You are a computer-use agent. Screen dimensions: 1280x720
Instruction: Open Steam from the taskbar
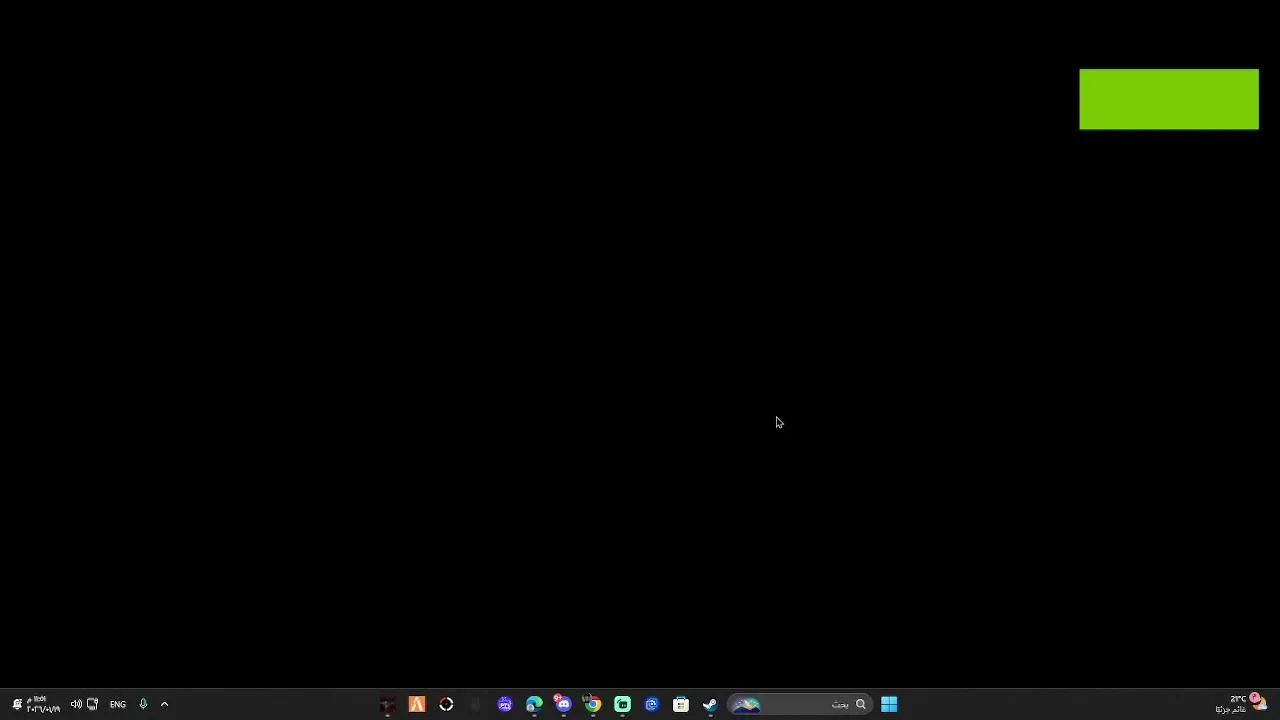click(710, 705)
